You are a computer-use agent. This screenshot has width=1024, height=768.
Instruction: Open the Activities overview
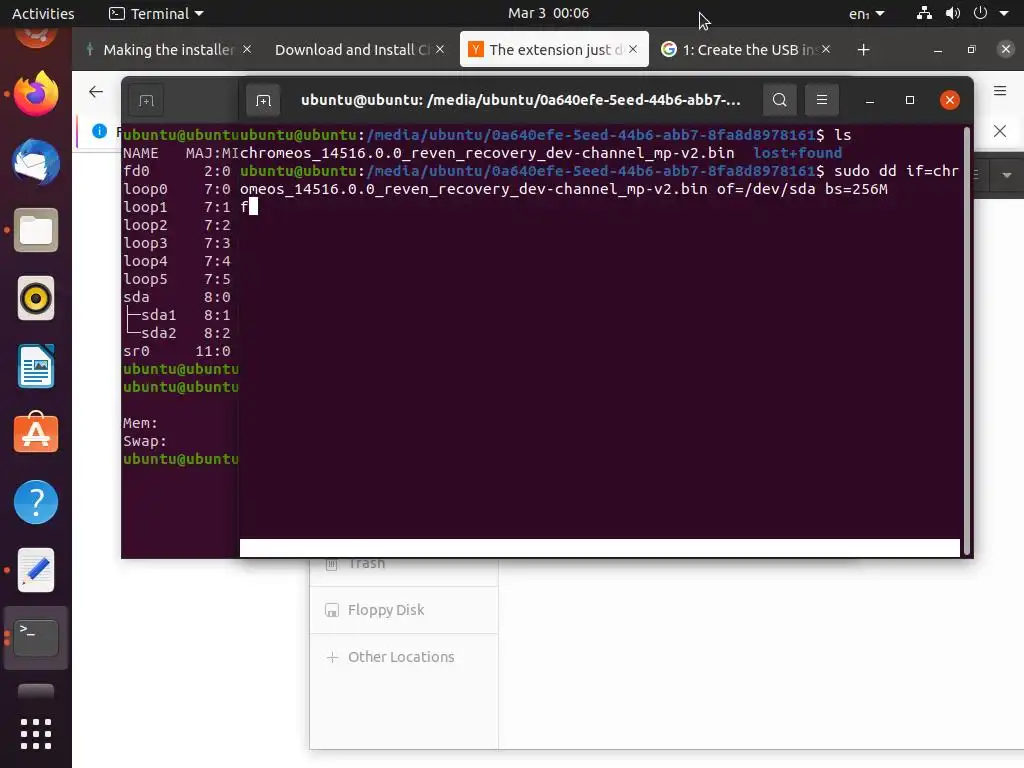[43, 14]
